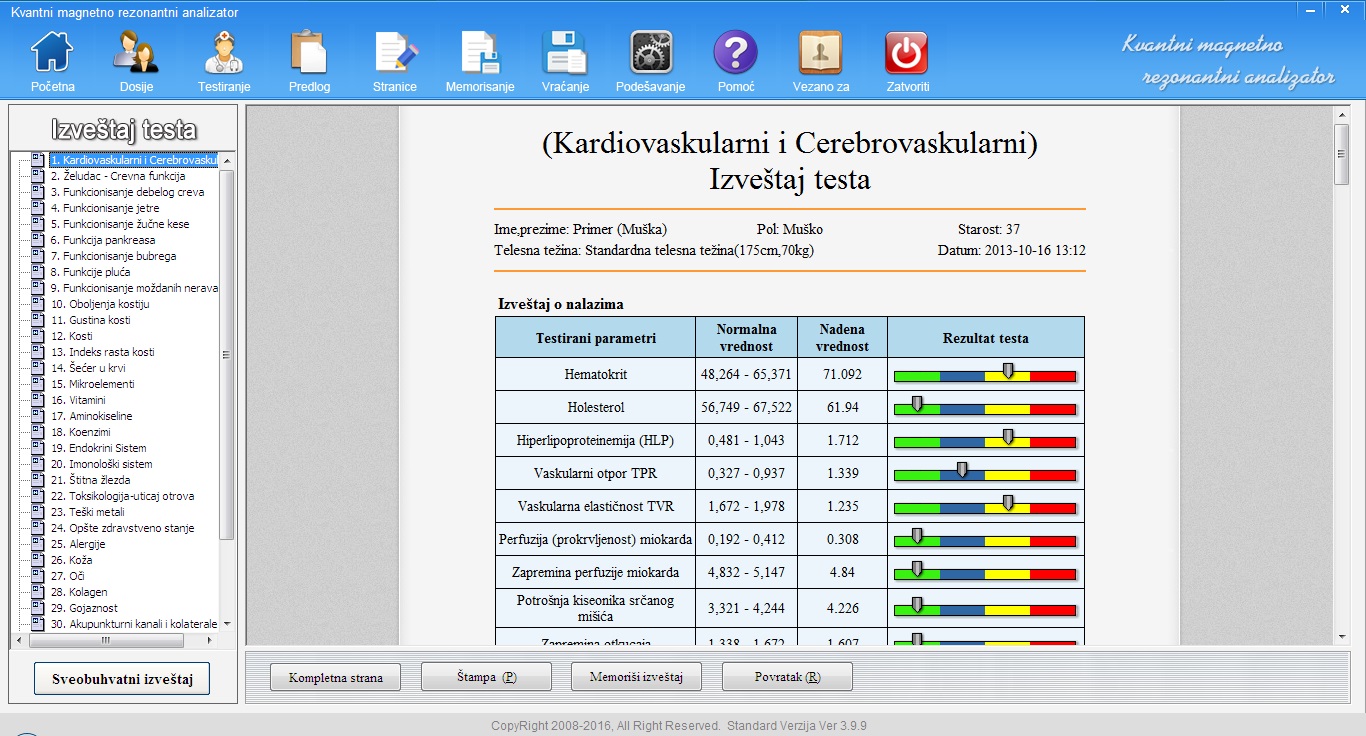Click the report page vertical scrollbar thumb
1366x736 pixels.
click(1342, 155)
